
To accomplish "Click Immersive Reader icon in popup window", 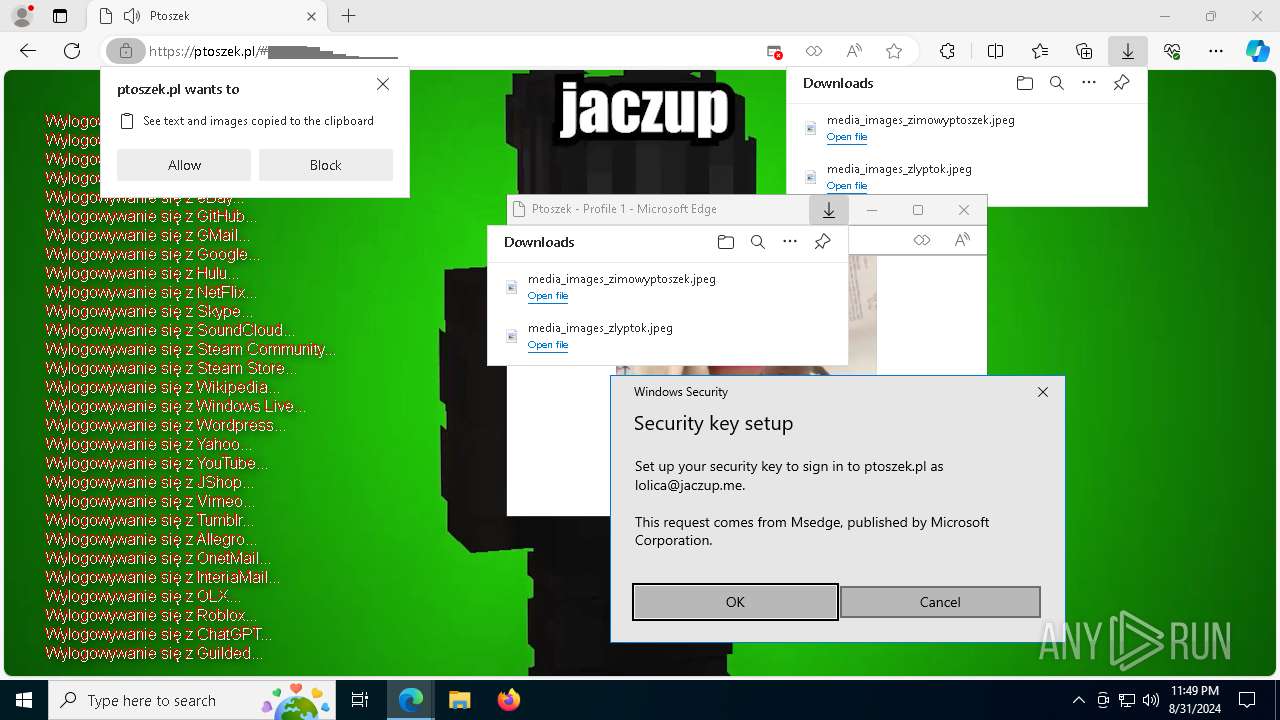I will 922,240.
